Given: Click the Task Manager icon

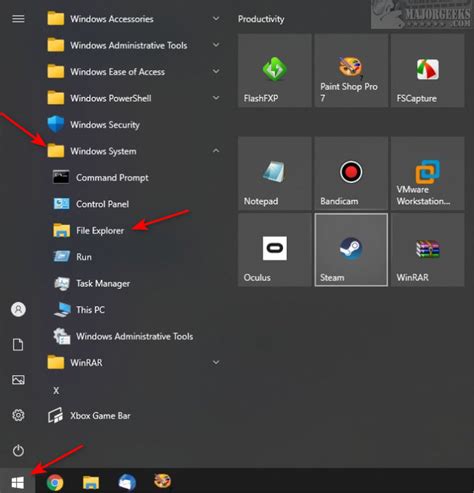Looking at the screenshot, I should pyautogui.click(x=62, y=283).
